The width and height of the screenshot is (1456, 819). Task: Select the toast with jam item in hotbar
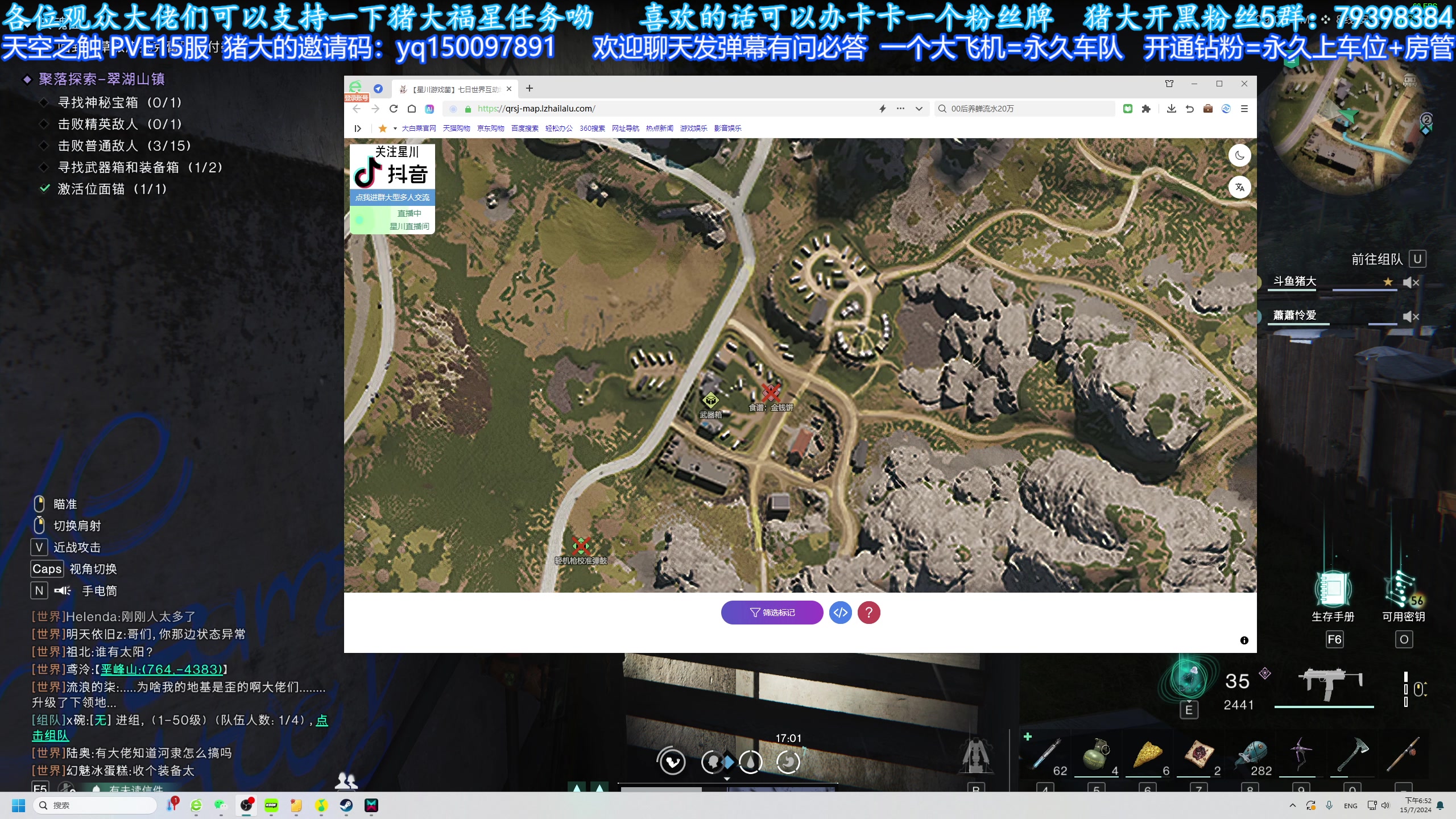1199,755
